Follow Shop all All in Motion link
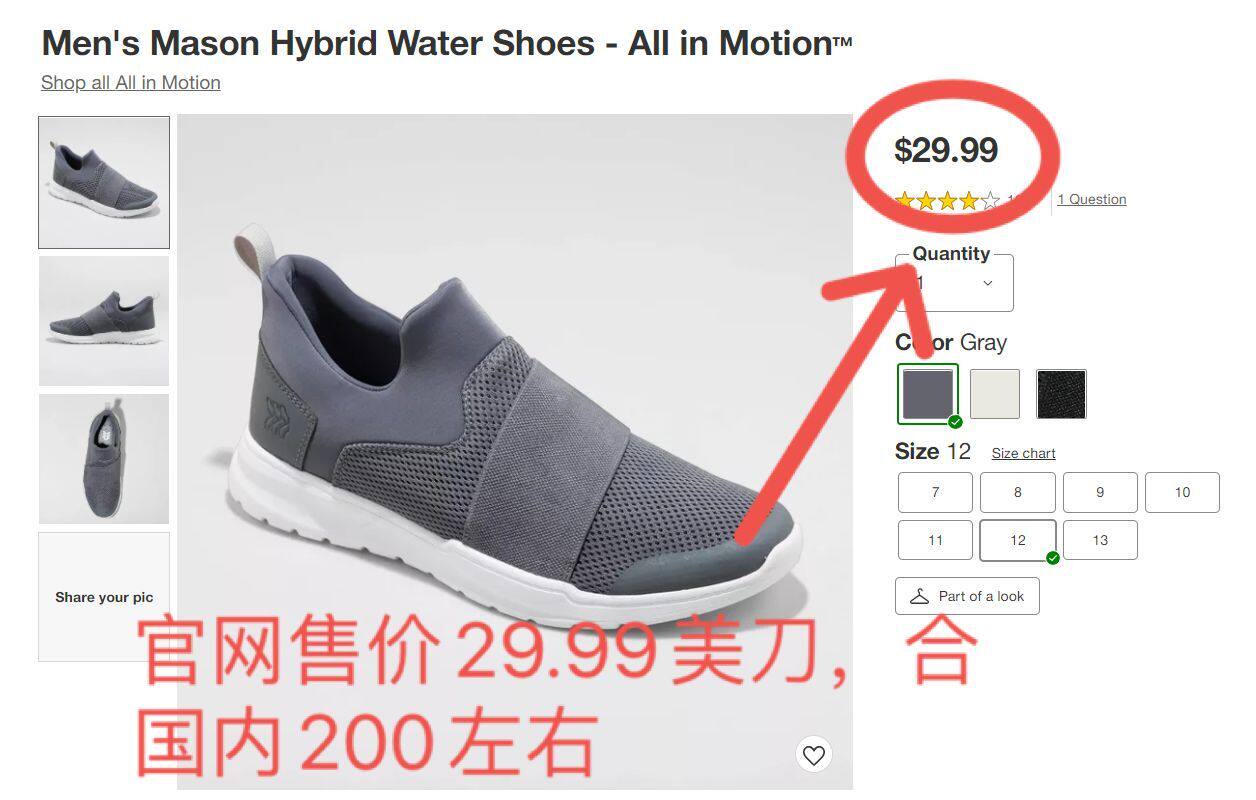 [x=131, y=82]
